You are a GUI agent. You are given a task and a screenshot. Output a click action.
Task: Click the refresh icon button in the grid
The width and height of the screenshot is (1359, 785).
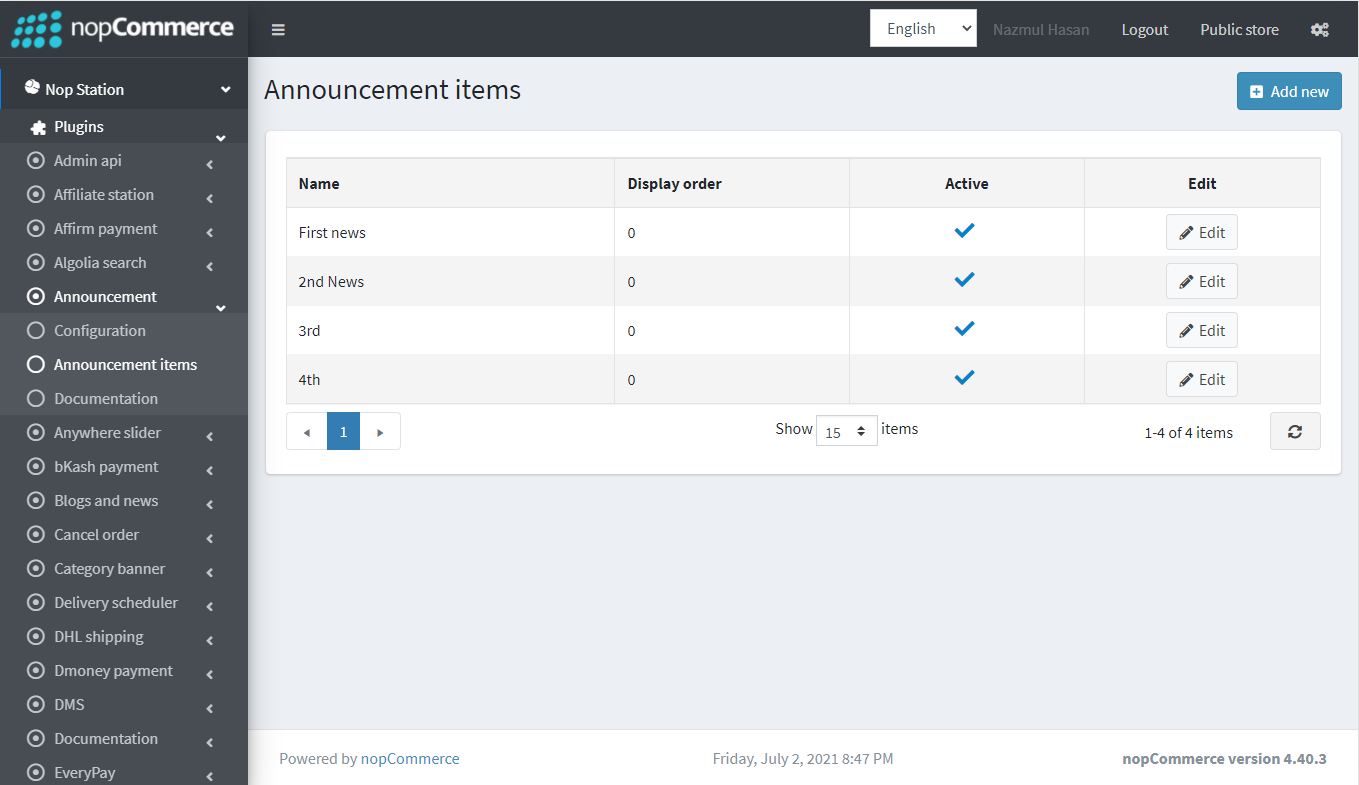(x=1295, y=431)
